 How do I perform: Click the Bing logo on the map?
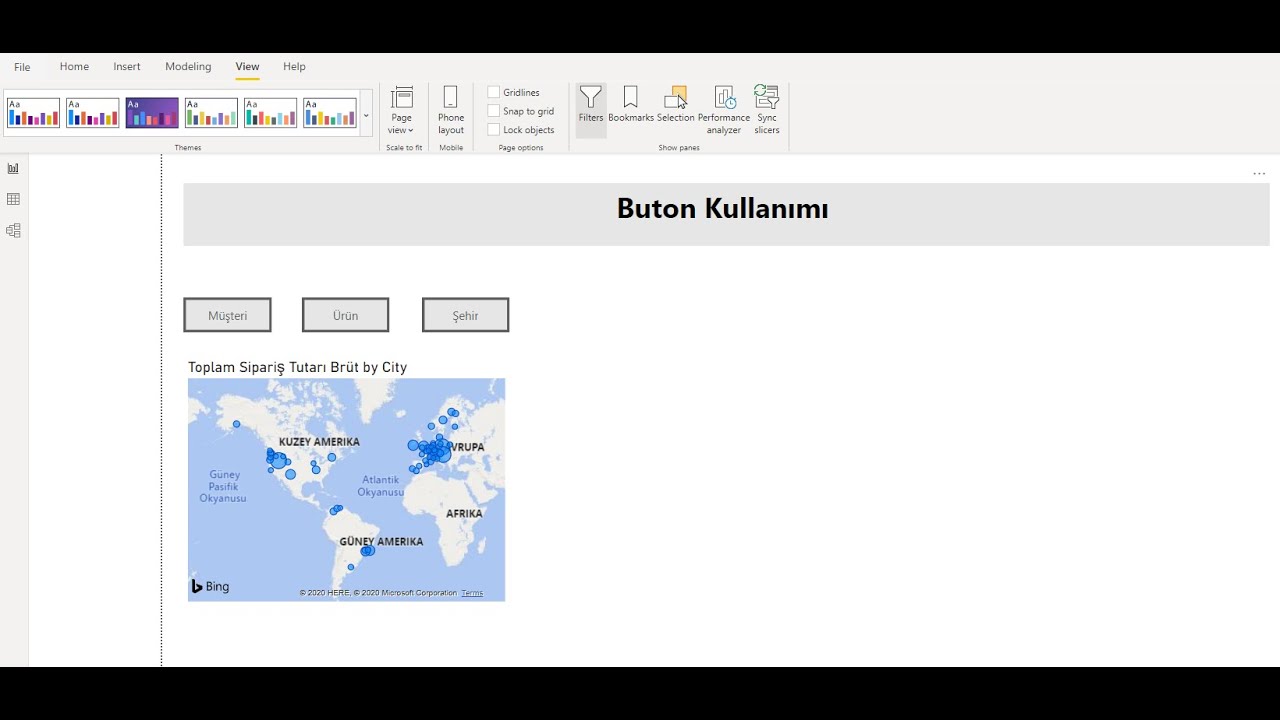(x=211, y=586)
